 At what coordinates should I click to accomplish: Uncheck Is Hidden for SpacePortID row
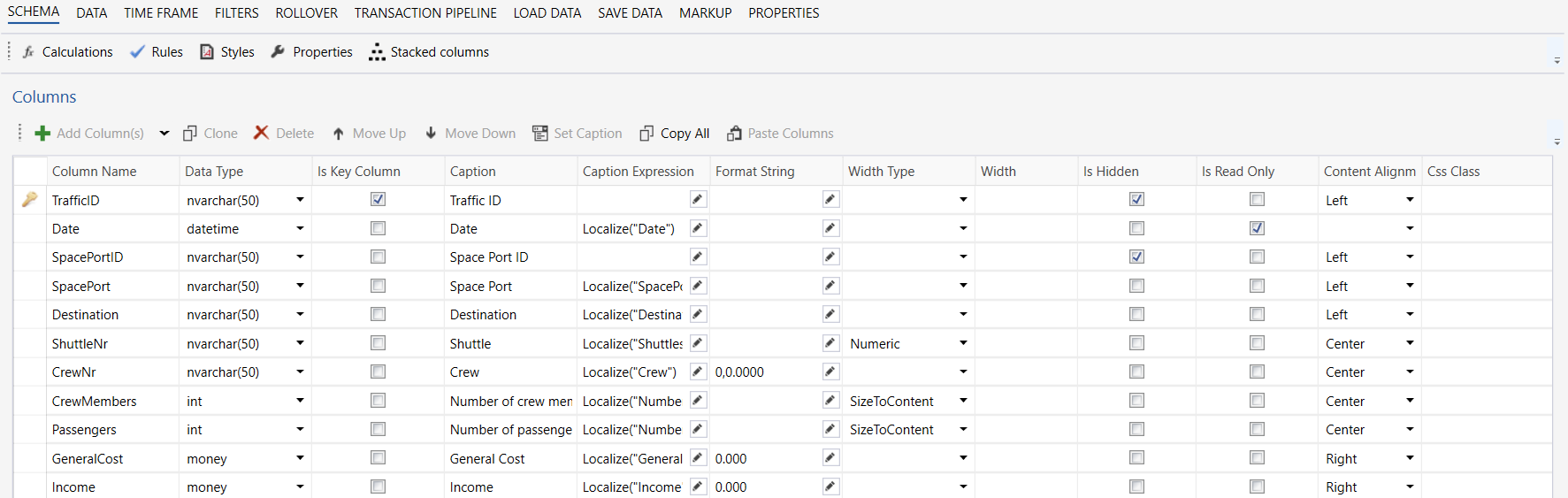click(x=1136, y=257)
